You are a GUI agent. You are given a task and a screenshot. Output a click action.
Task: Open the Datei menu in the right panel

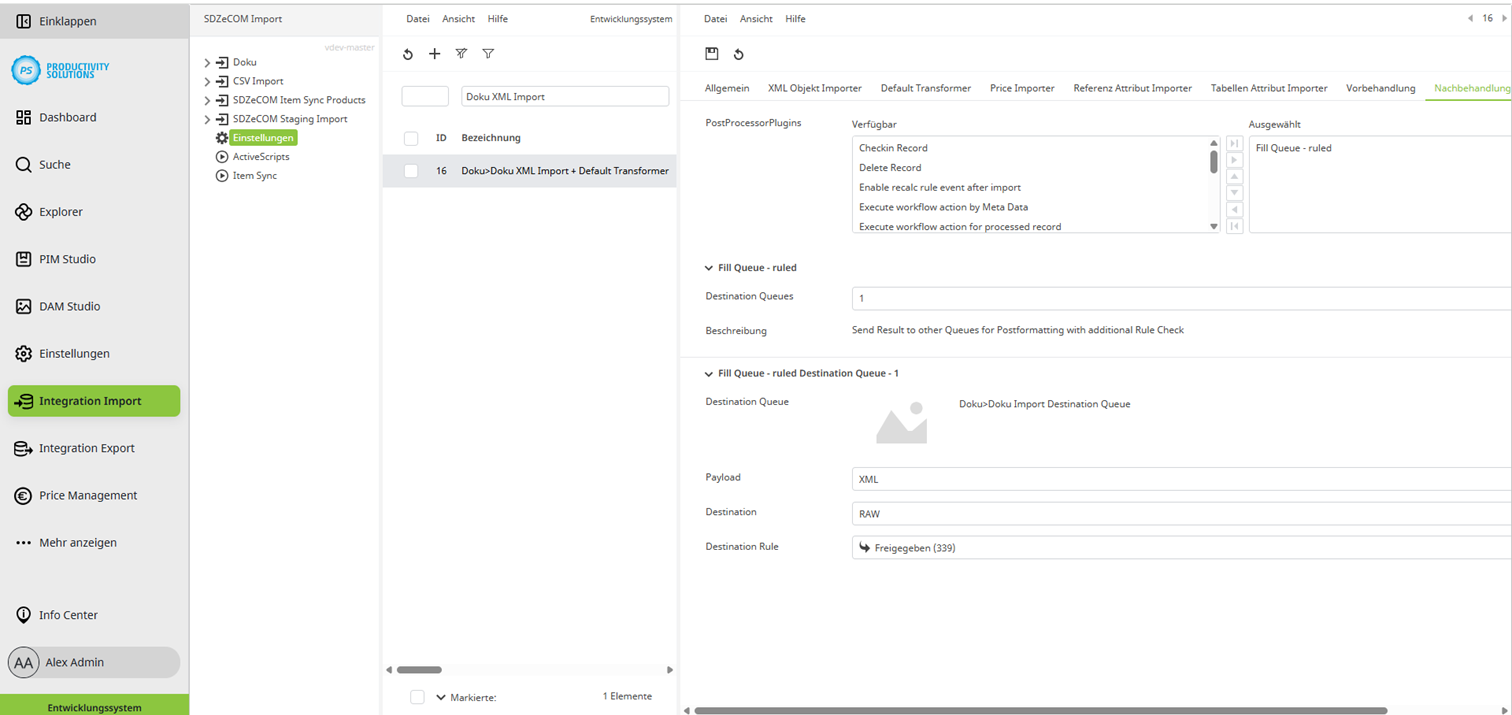point(714,18)
